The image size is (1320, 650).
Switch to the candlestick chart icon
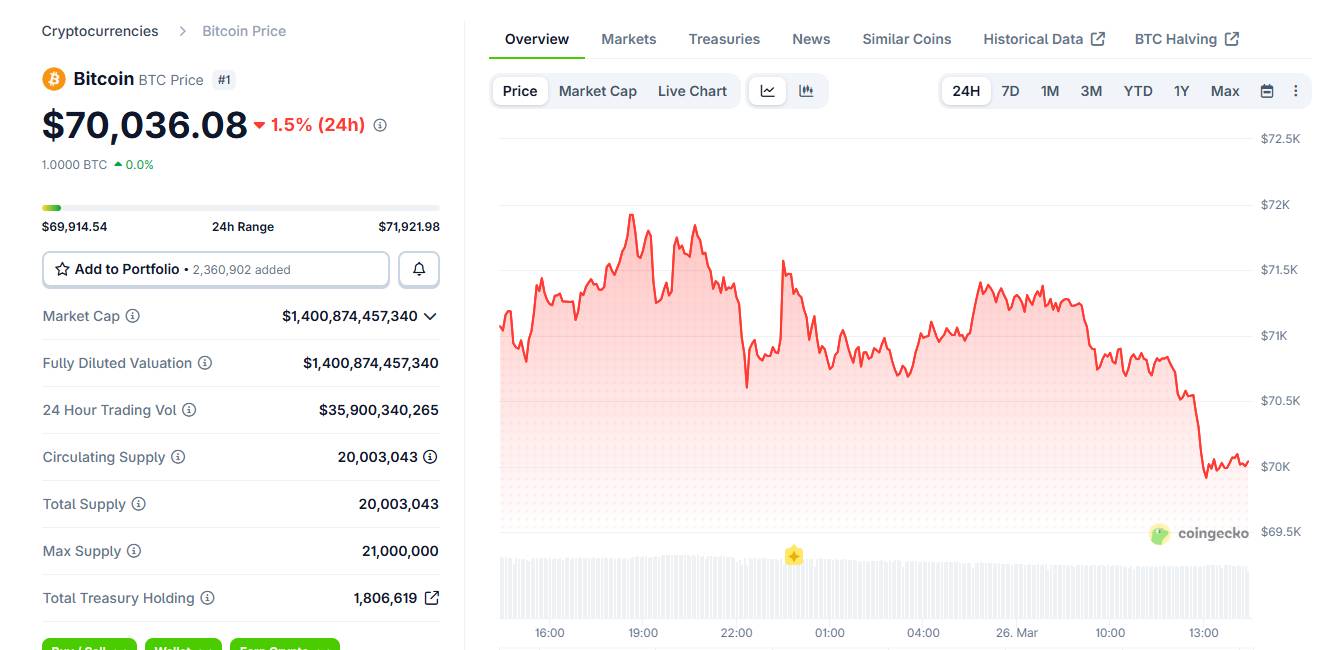(806, 91)
